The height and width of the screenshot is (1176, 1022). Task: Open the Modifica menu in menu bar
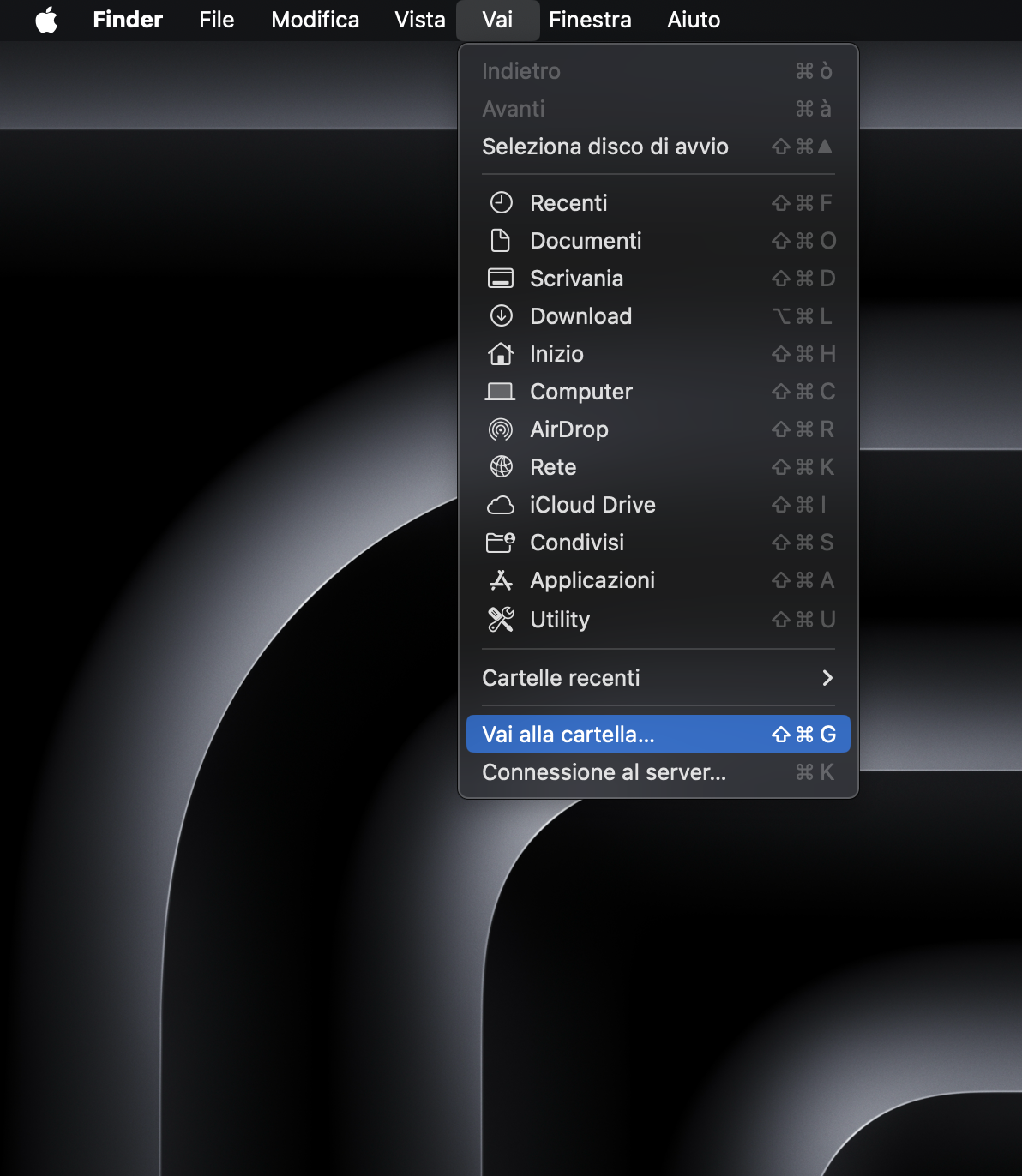tap(315, 20)
